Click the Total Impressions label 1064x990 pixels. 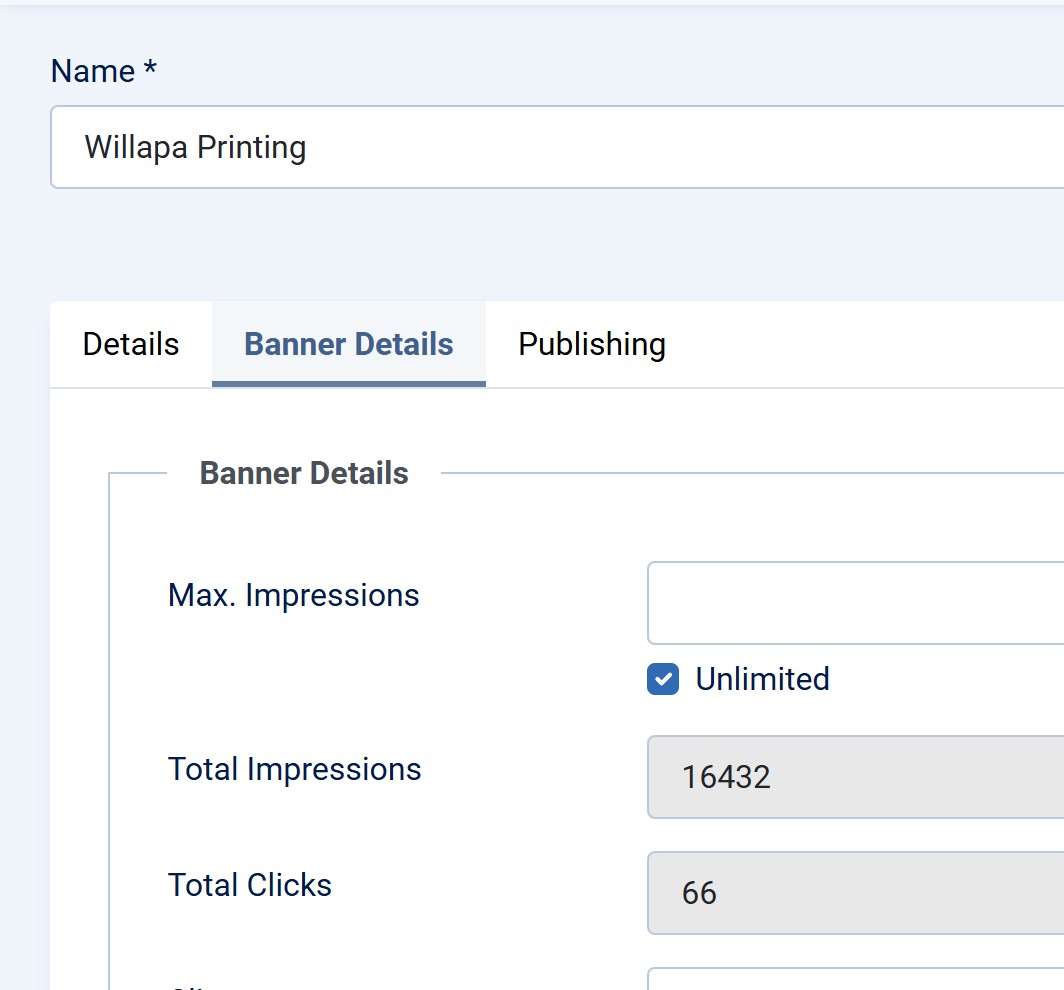click(294, 769)
